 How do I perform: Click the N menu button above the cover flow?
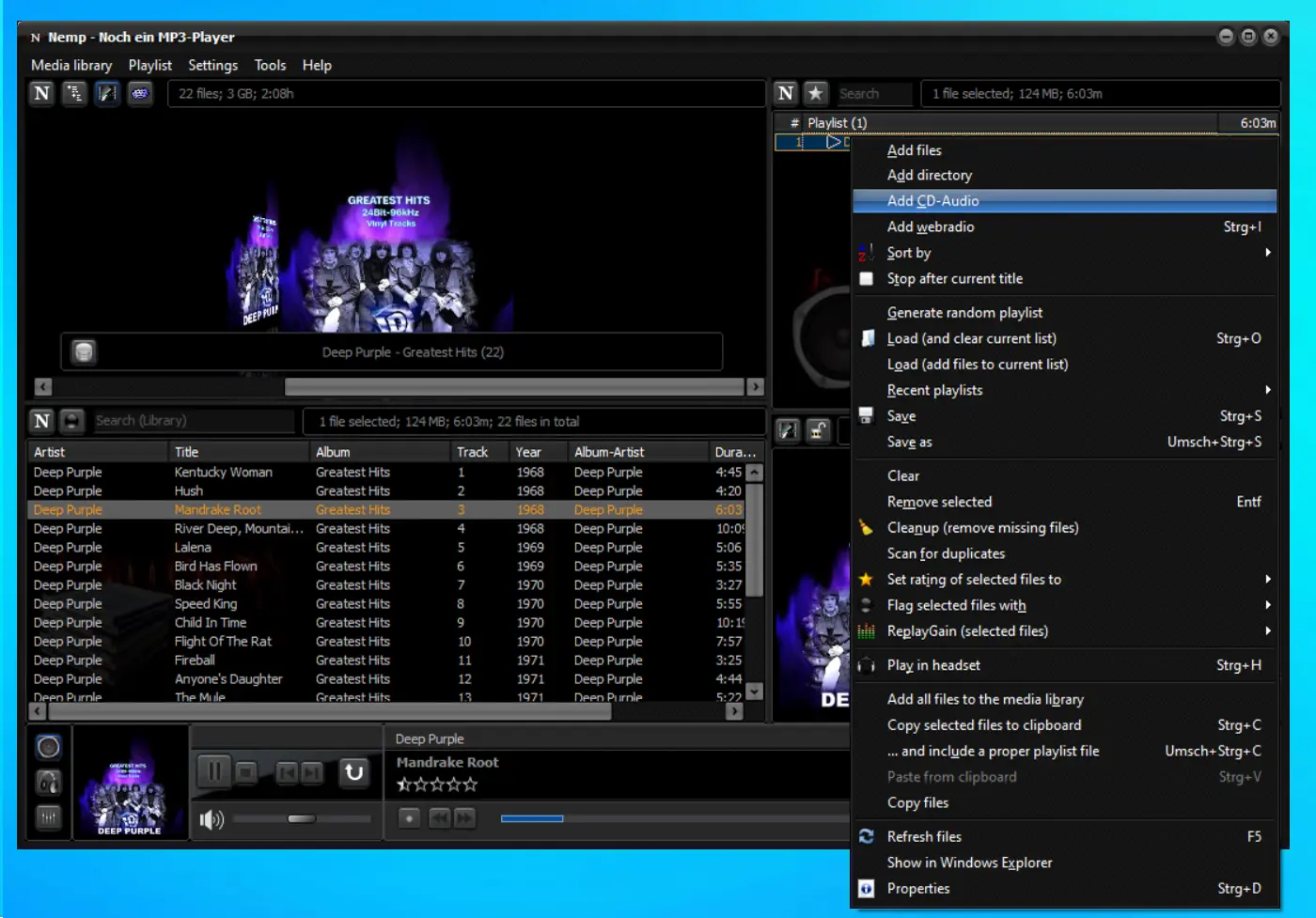tap(41, 93)
